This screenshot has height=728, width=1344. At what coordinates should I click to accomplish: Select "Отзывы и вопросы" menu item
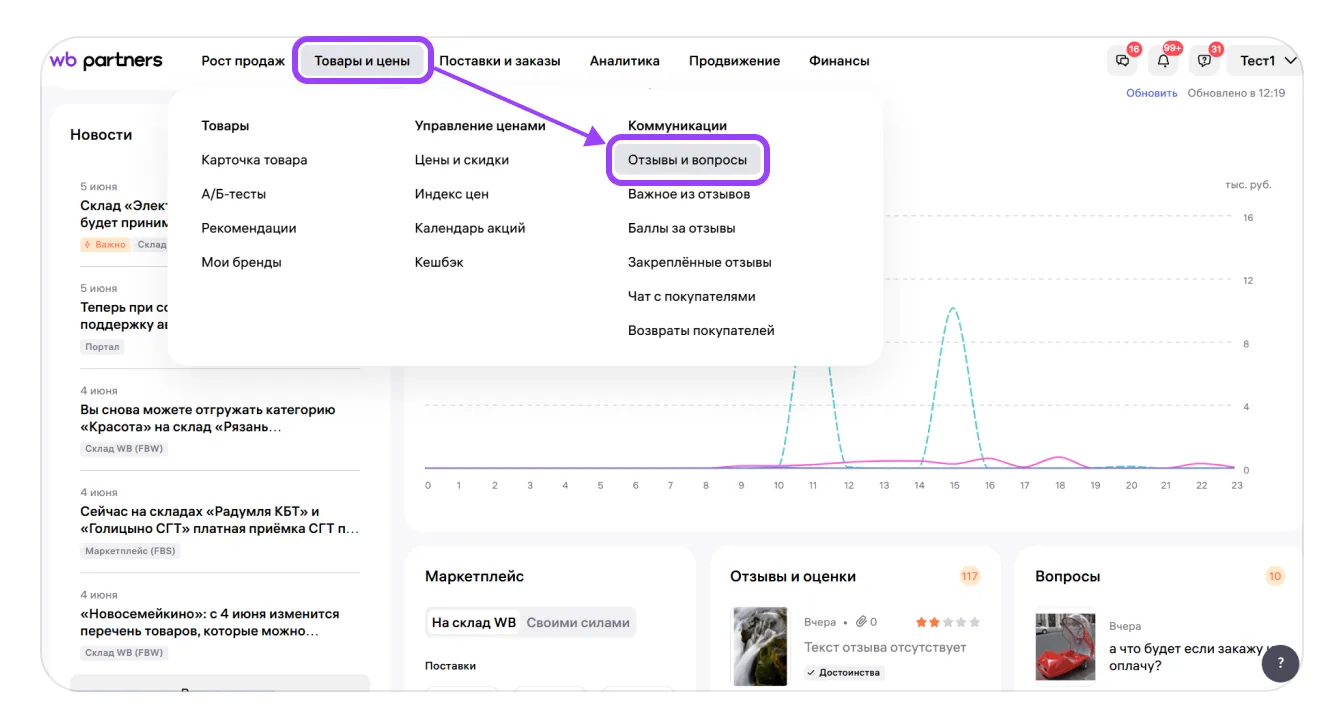pos(687,160)
